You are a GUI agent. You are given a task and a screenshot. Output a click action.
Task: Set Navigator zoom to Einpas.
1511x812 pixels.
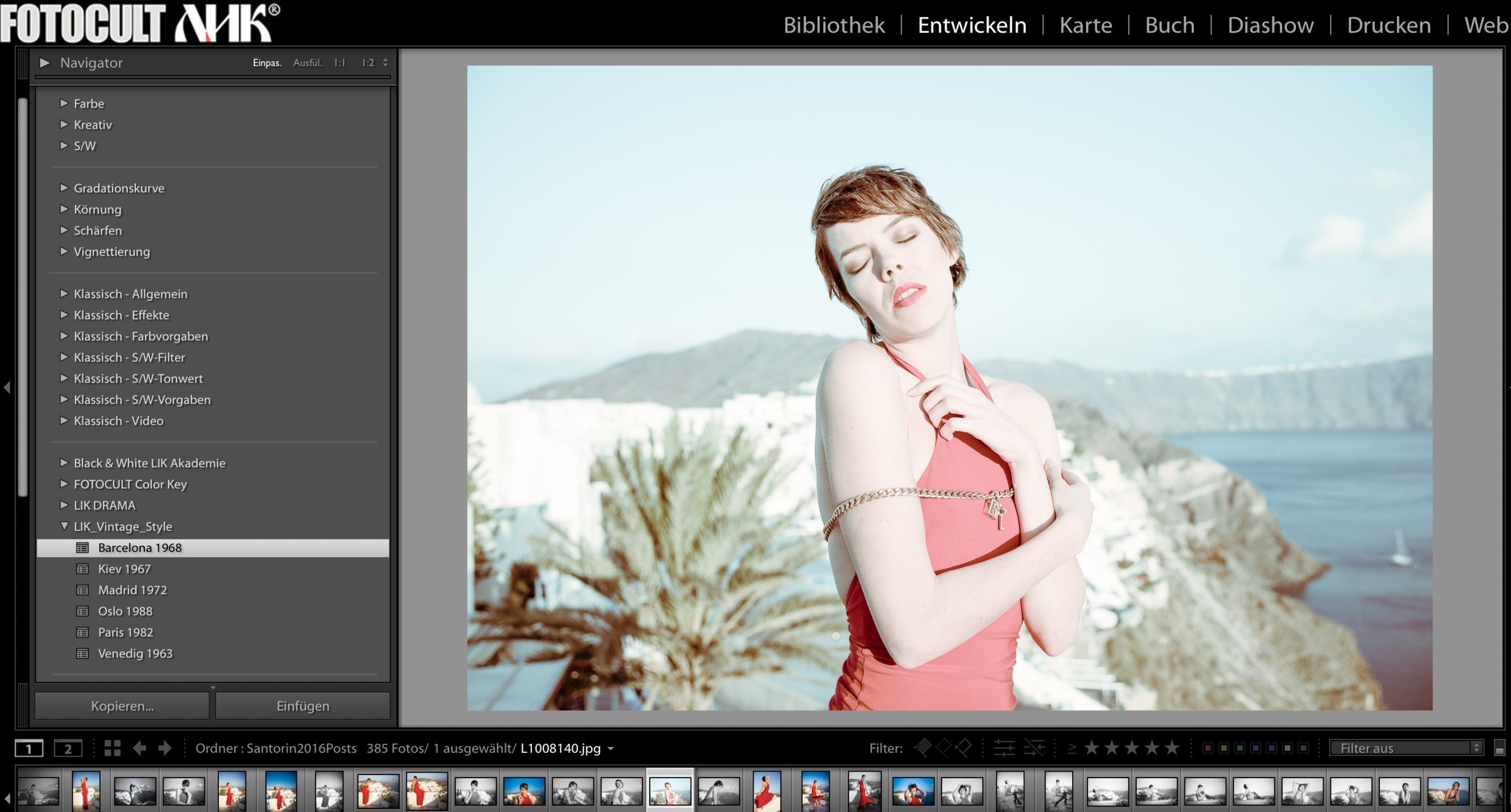pos(267,63)
